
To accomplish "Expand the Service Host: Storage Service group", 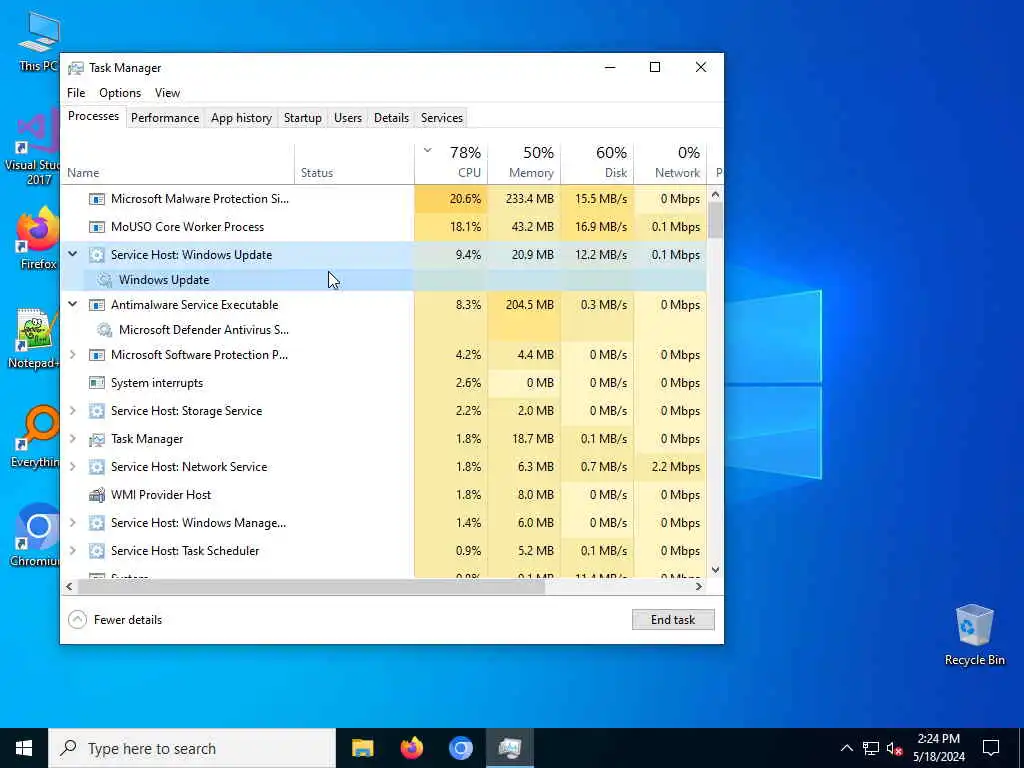I will point(72,411).
